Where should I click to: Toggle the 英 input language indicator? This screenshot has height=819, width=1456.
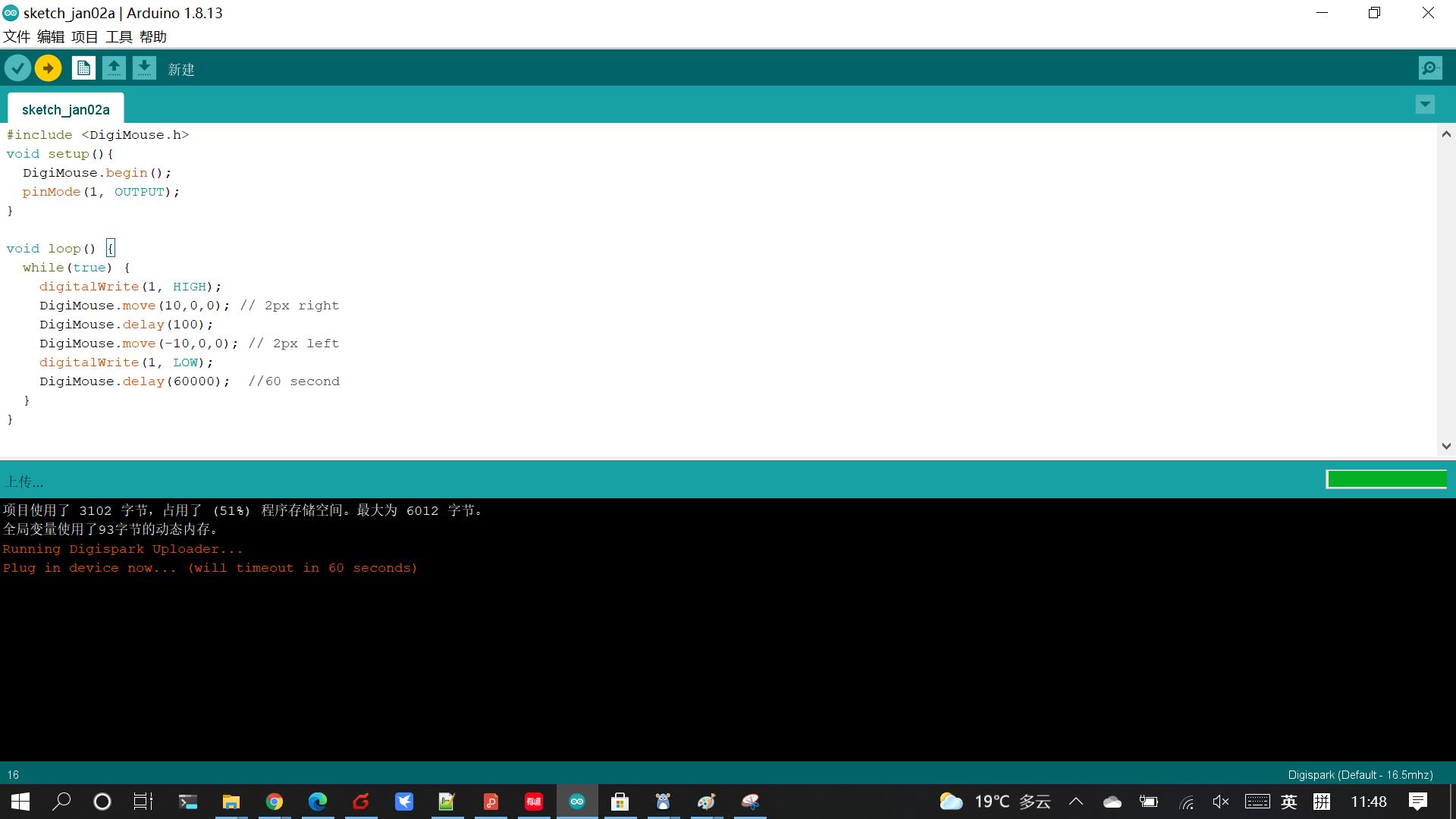tap(1288, 802)
